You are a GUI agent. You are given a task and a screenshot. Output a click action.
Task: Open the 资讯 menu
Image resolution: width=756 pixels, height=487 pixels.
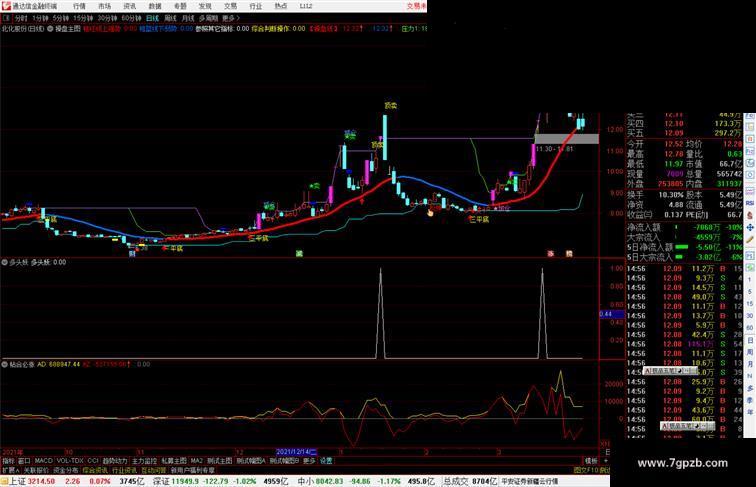click(x=130, y=6)
